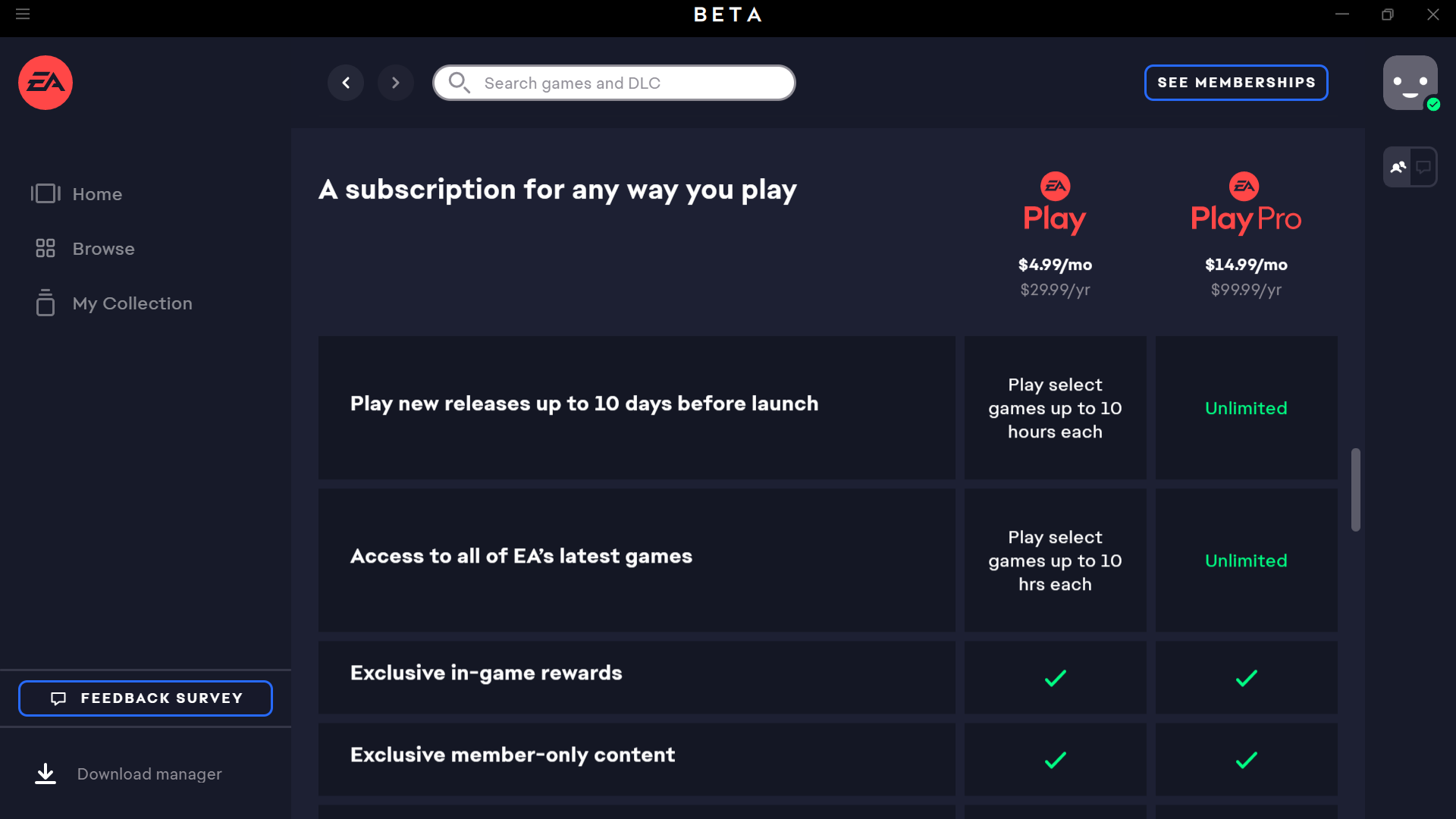Open the Home section
Viewport: 1456px width, 819px height.
(x=97, y=193)
